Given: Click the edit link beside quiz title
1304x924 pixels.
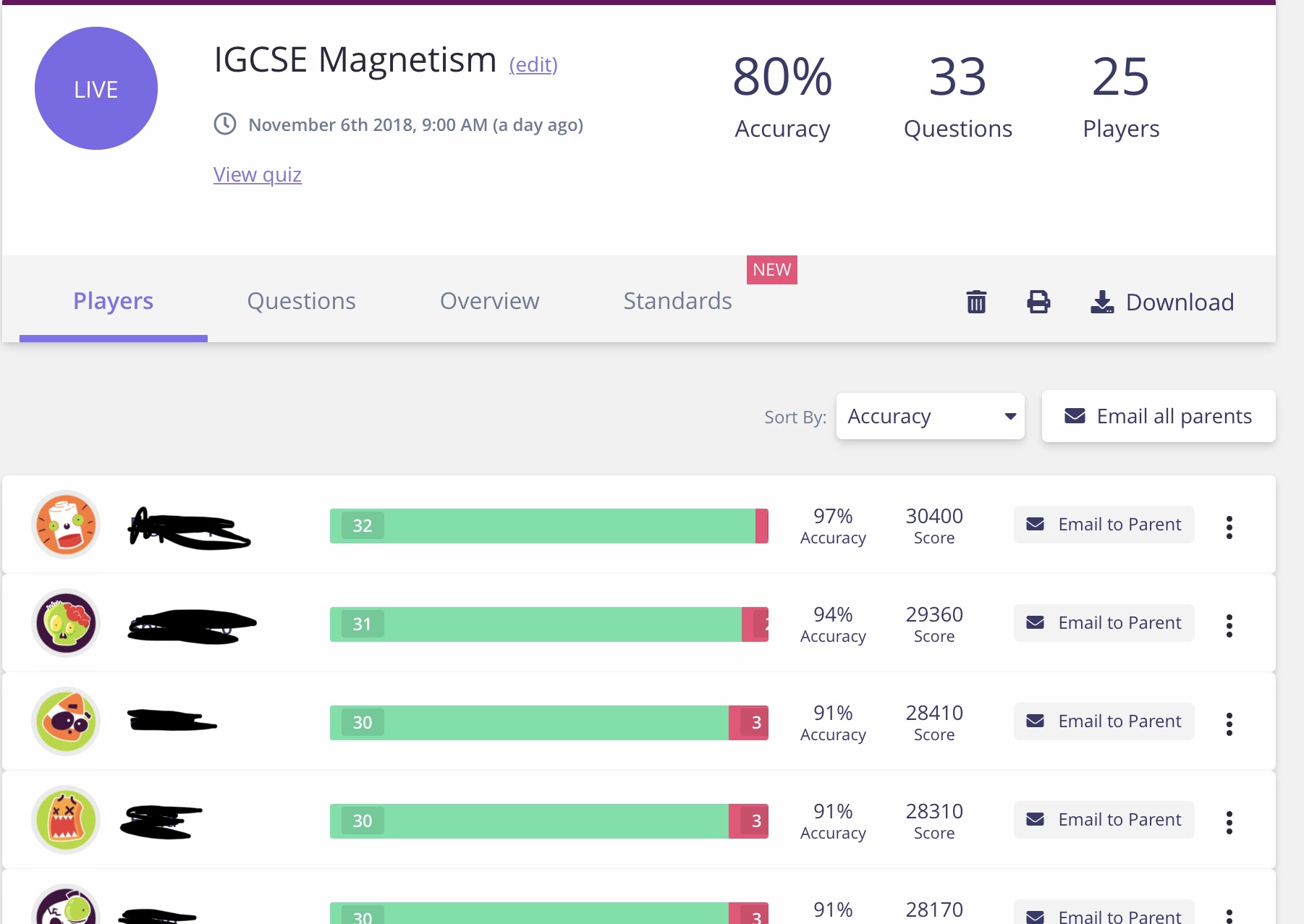Looking at the screenshot, I should point(533,64).
